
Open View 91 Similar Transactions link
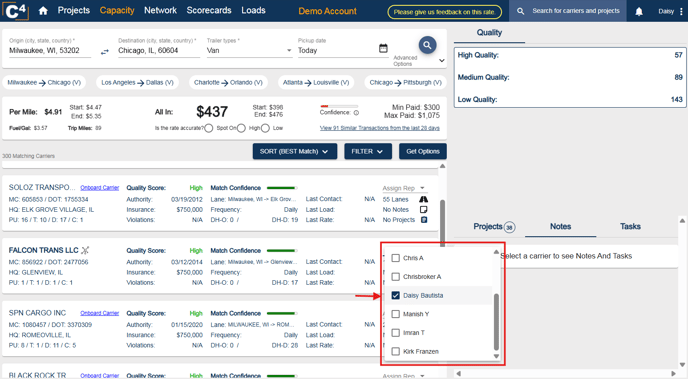(380, 128)
